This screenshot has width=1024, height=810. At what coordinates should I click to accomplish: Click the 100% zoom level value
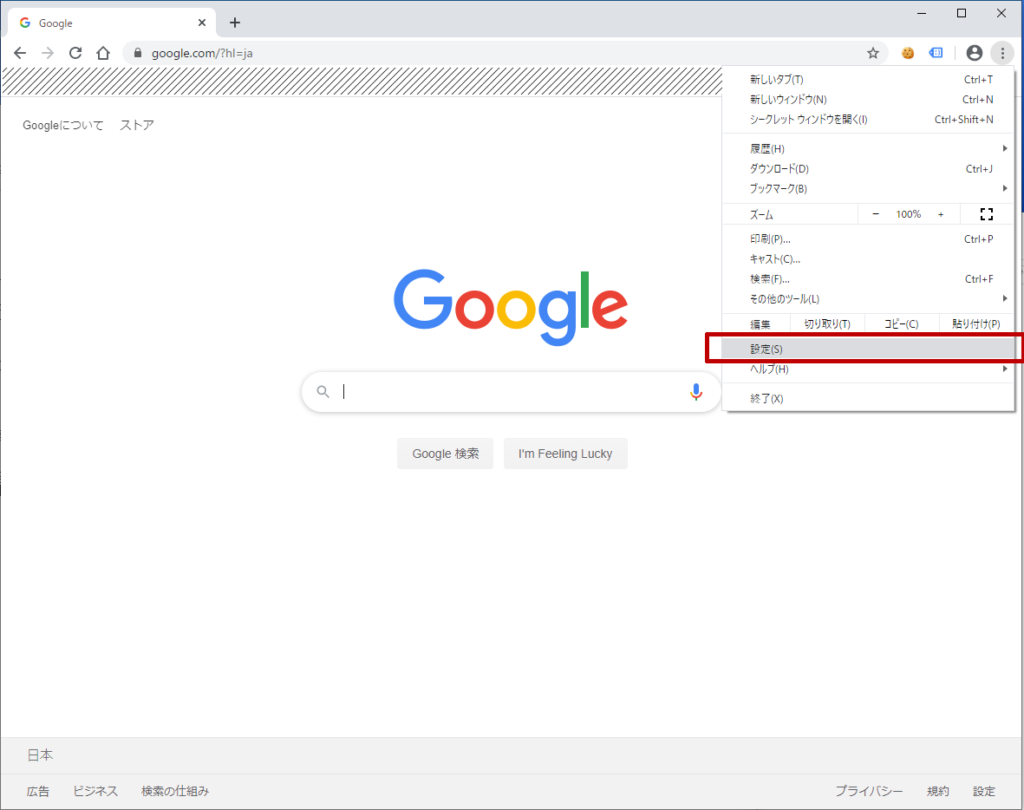(908, 214)
